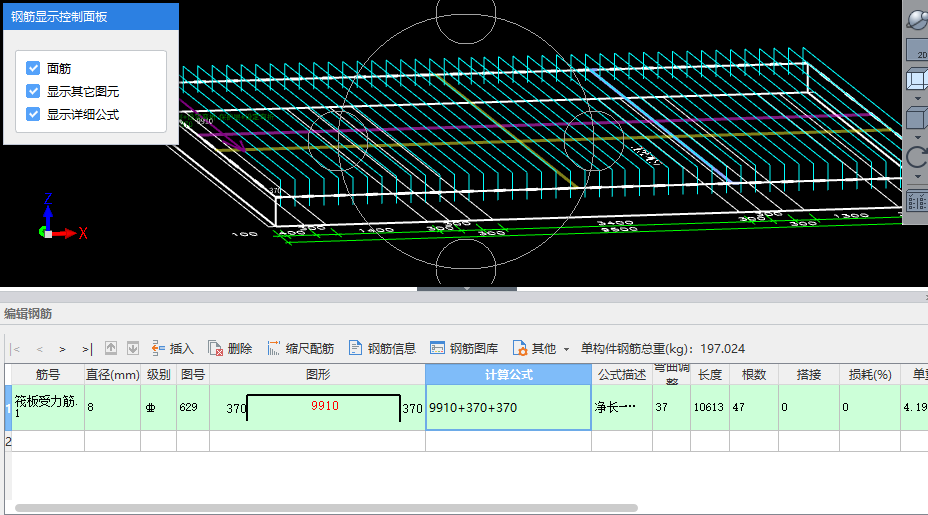This screenshot has width=928, height=515.
Task: Click the rebar grade symbol cell
Action: tap(158, 407)
